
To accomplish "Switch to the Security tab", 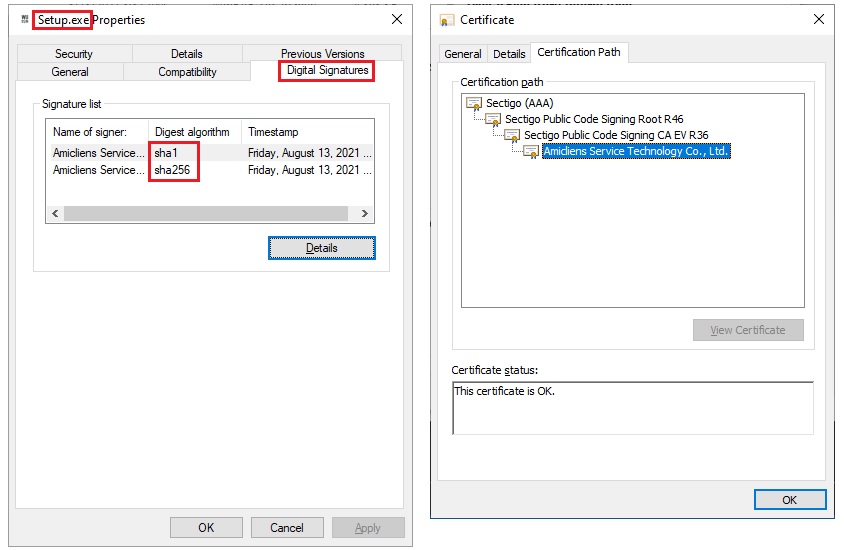I will (x=74, y=54).
